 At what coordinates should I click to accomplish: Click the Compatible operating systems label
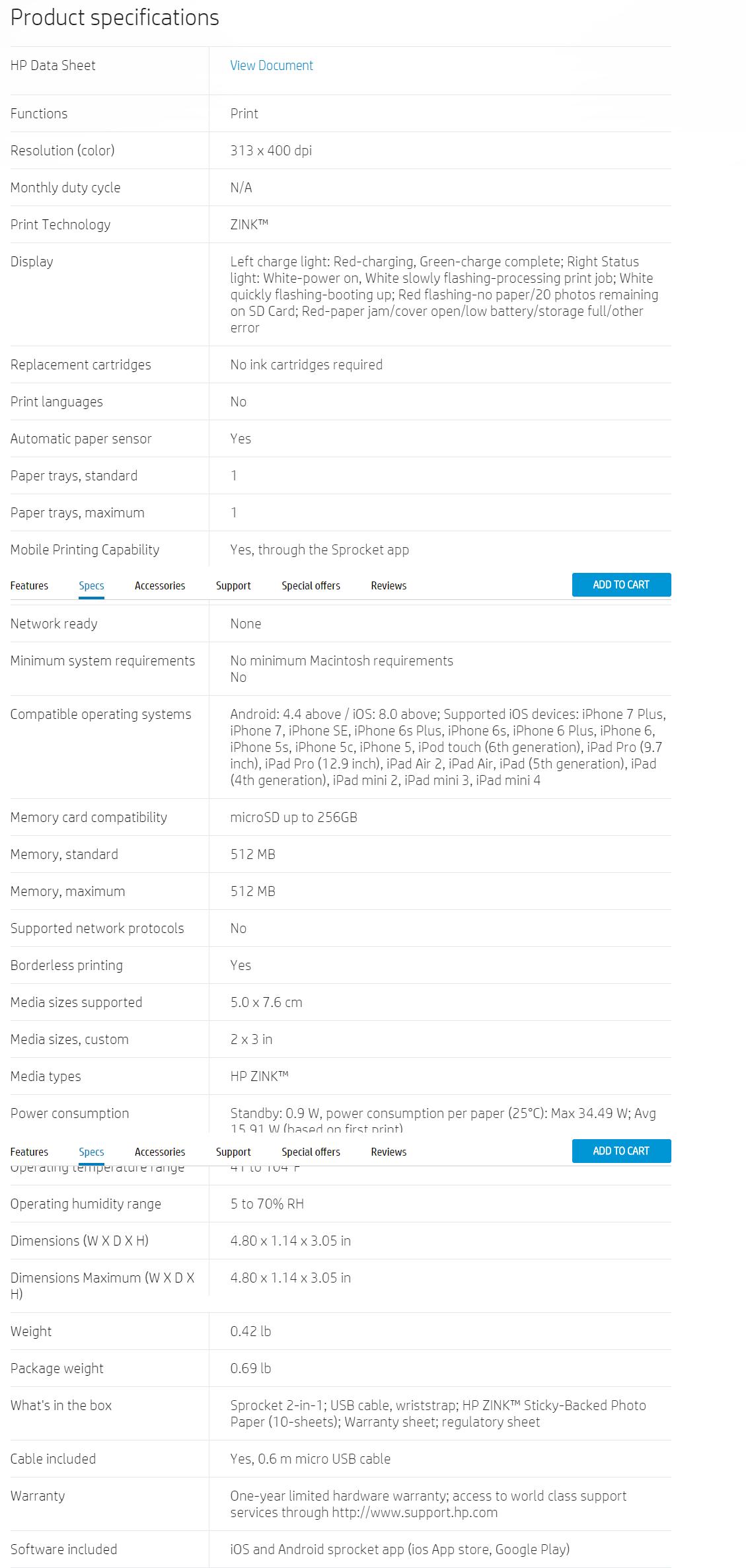(100, 714)
